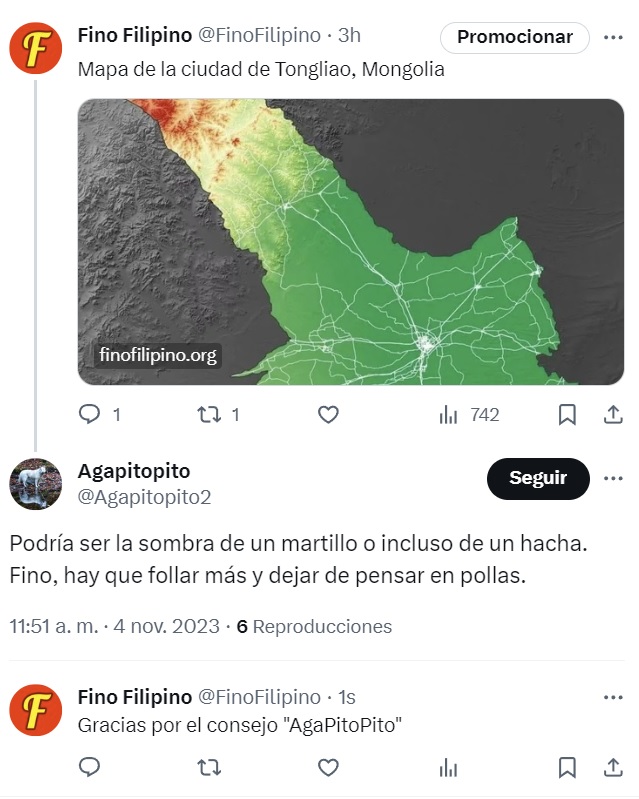
Task: Retweet the Tongliao map post
Action: [x=209, y=414]
